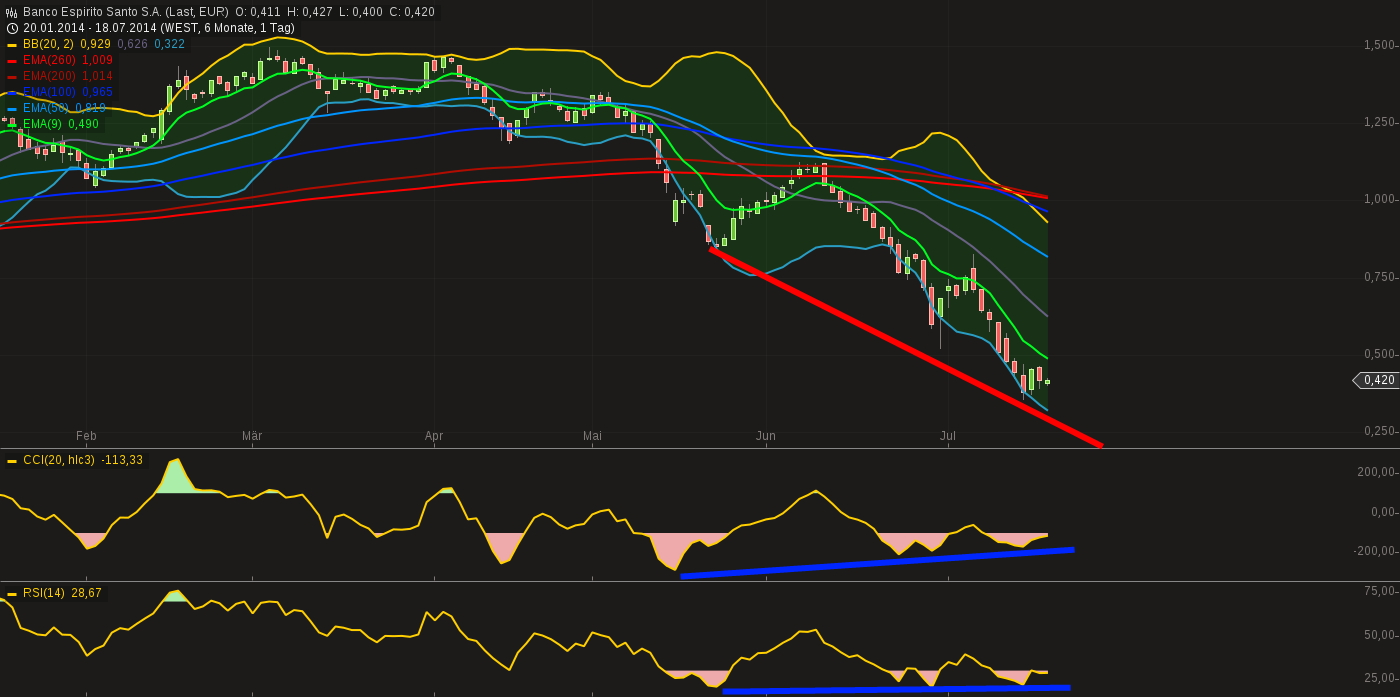Click the Mär label on the time axis
The width and height of the screenshot is (1400, 697).
[252, 436]
